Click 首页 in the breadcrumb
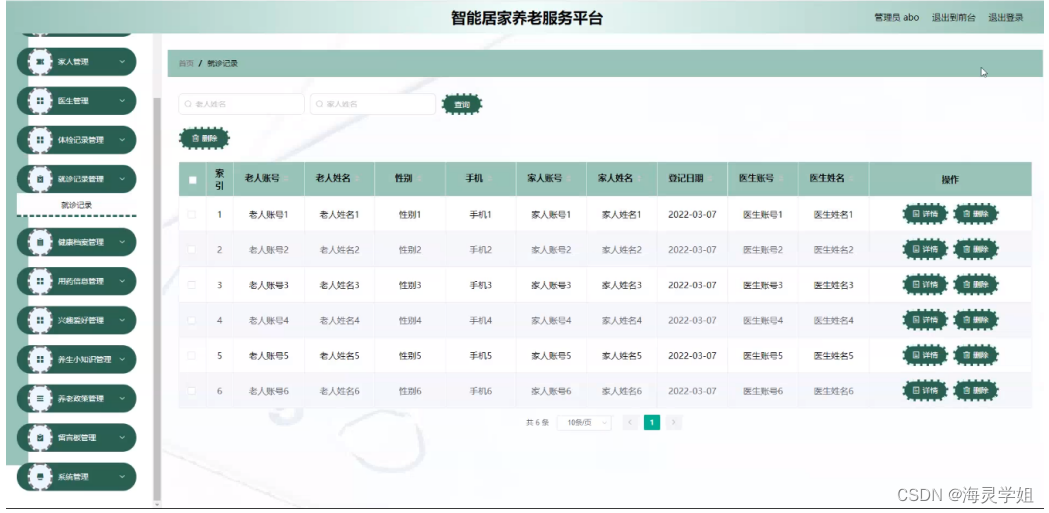Screen dimensions: 1049x513 (x=186, y=64)
